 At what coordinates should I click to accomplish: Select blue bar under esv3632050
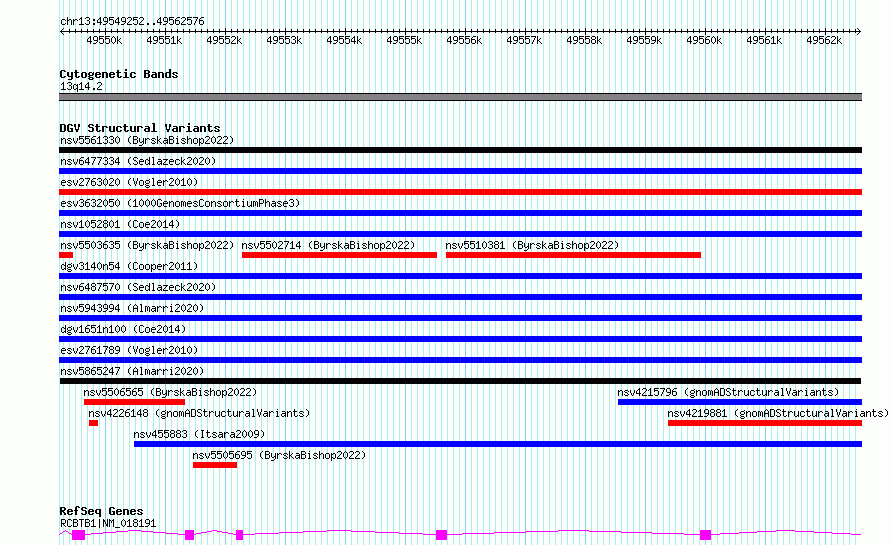[460, 213]
